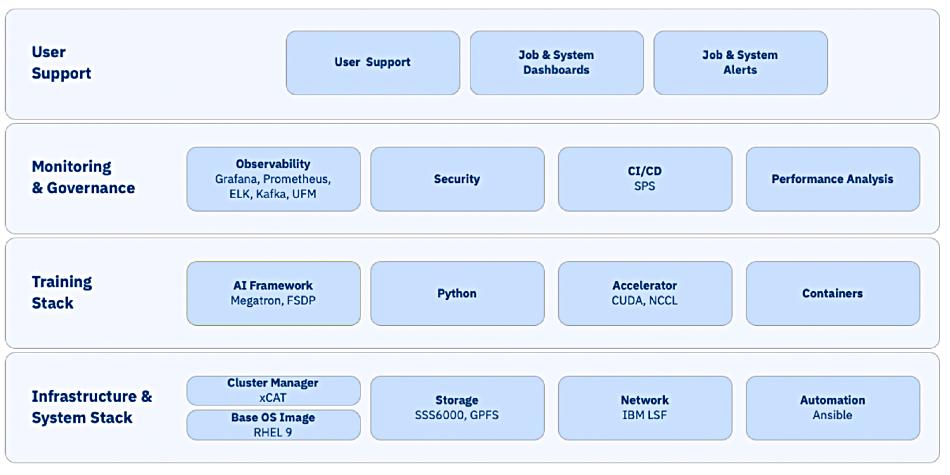Image resolution: width=950 pixels, height=475 pixels.
Task: Select the Containers box
Action: coord(832,293)
